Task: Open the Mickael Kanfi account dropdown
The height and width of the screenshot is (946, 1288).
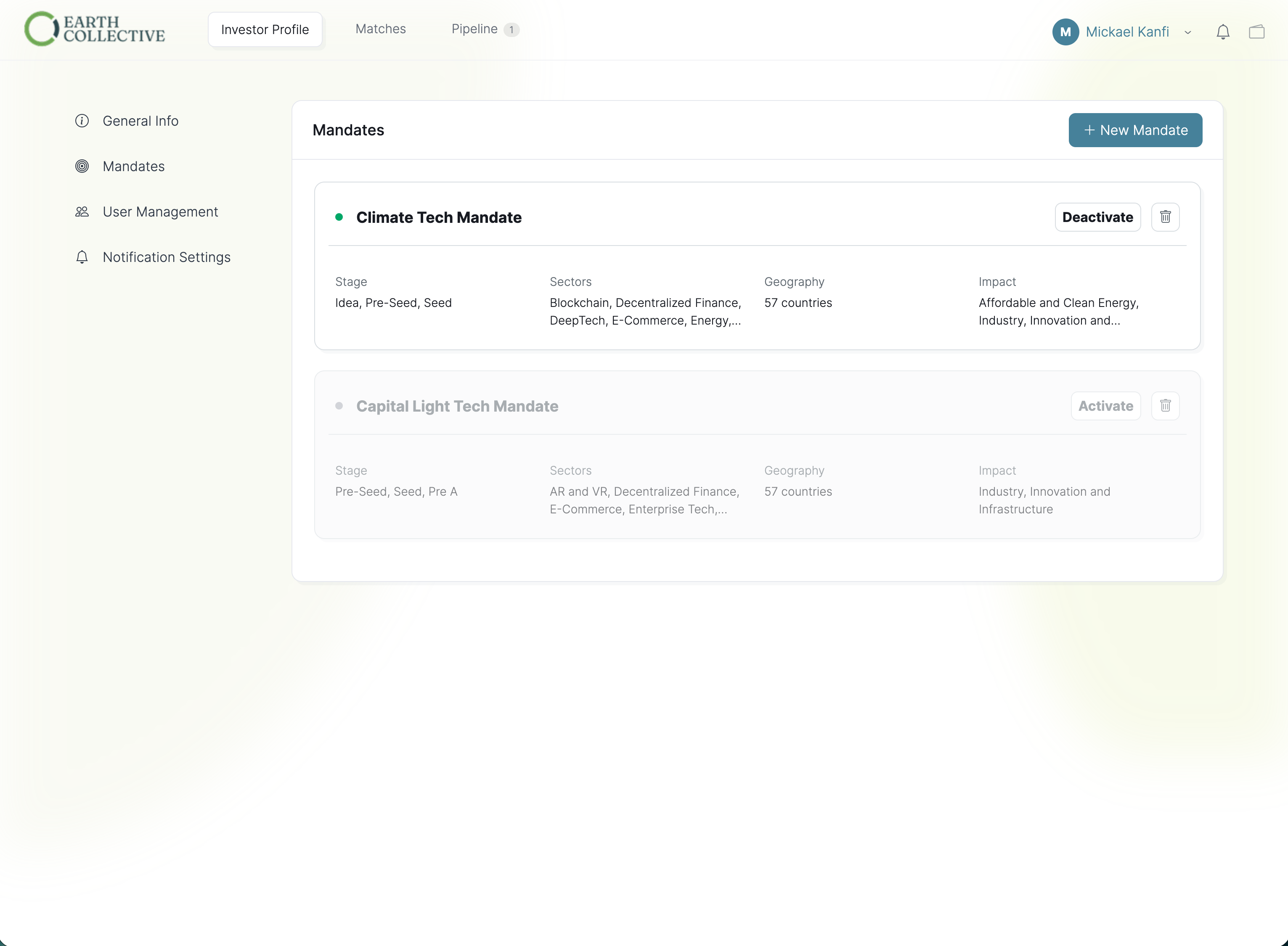Action: pos(1187,32)
